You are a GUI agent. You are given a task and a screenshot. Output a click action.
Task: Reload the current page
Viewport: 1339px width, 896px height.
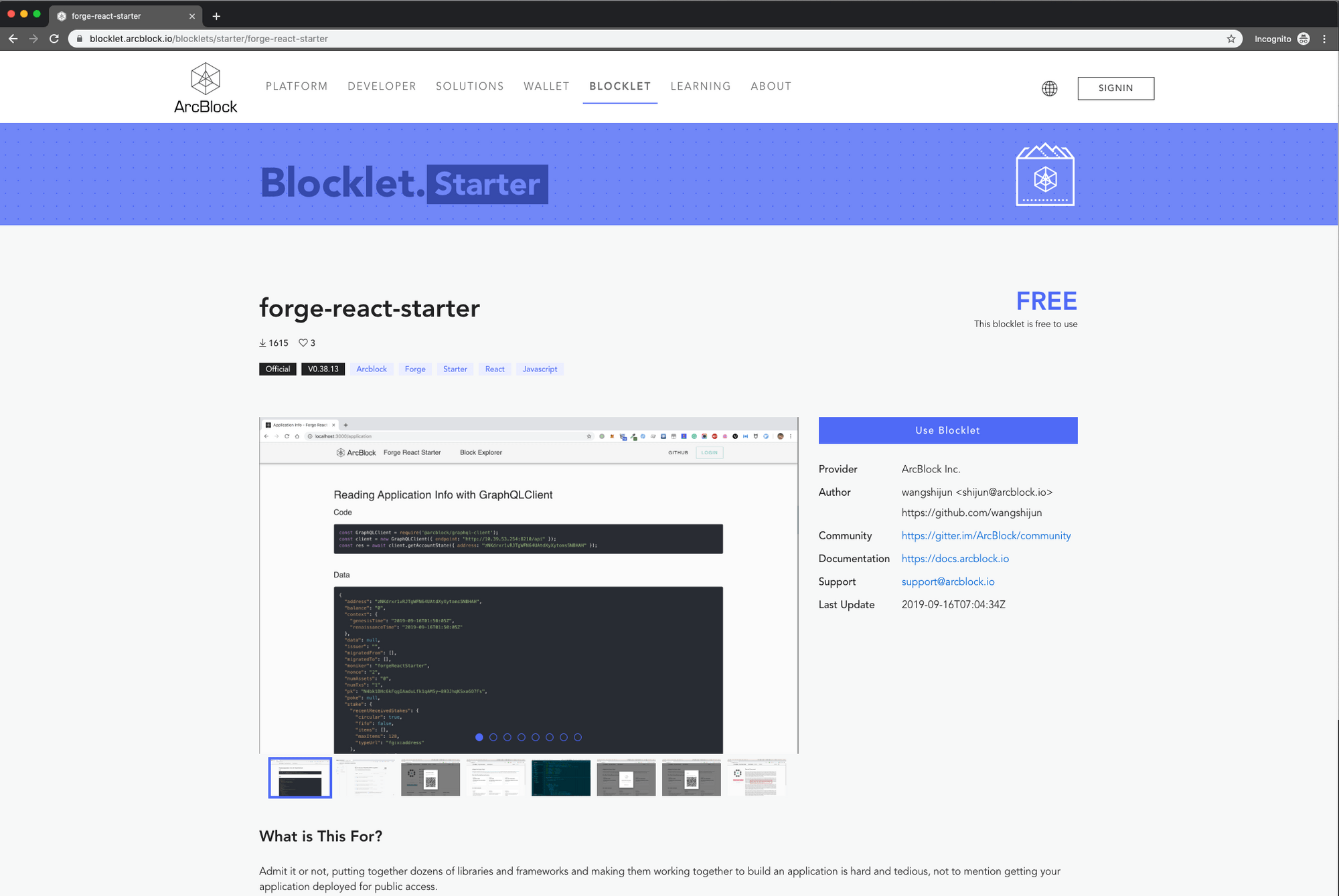(x=54, y=39)
